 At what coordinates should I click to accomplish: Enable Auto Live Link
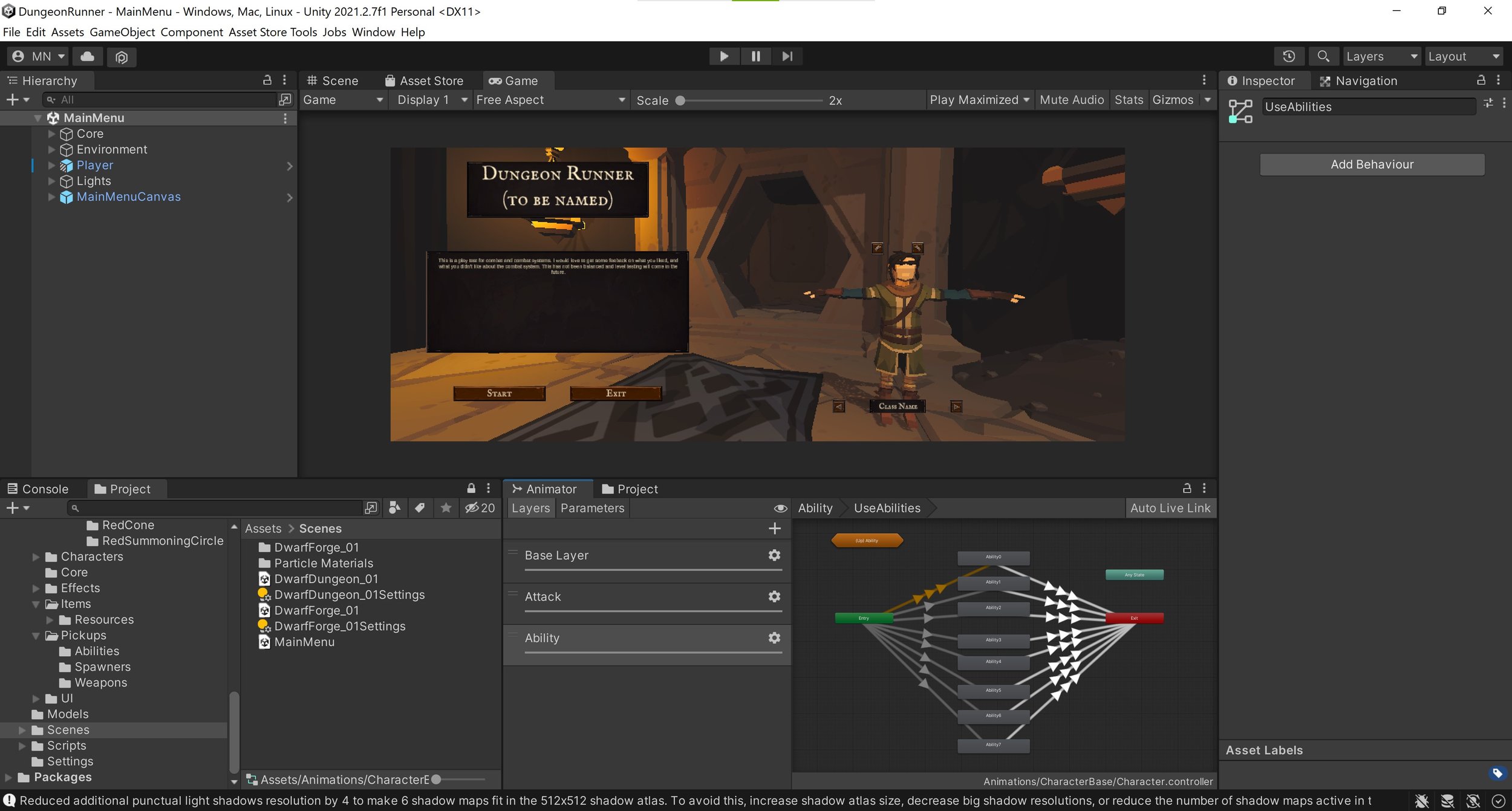(x=1170, y=509)
